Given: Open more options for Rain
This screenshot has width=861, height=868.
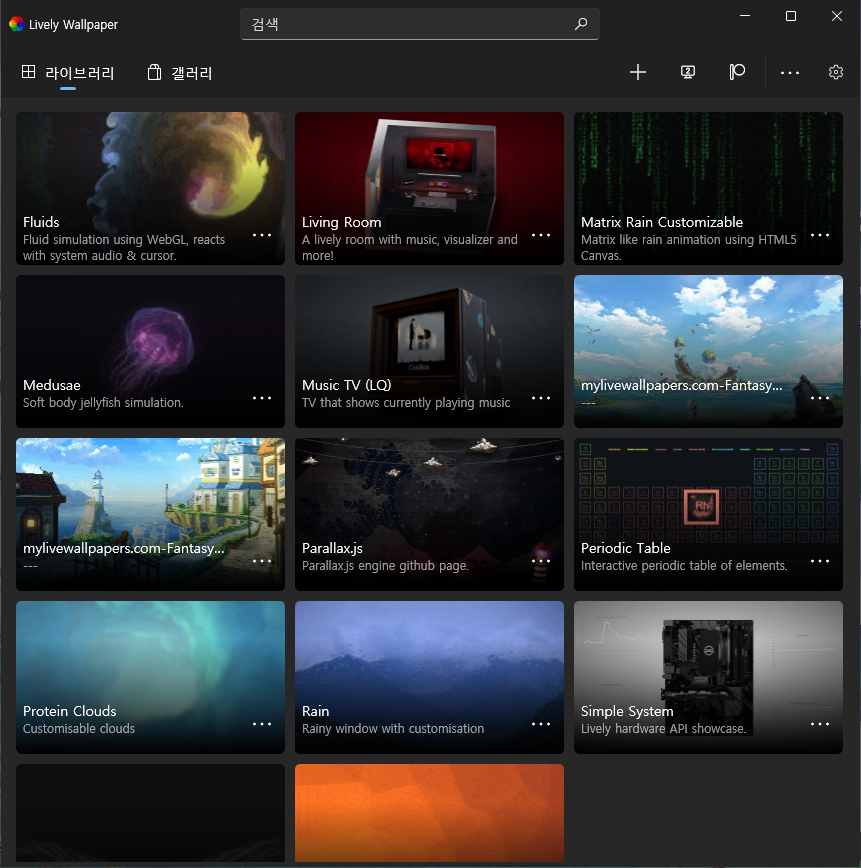Looking at the screenshot, I should click(541, 724).
